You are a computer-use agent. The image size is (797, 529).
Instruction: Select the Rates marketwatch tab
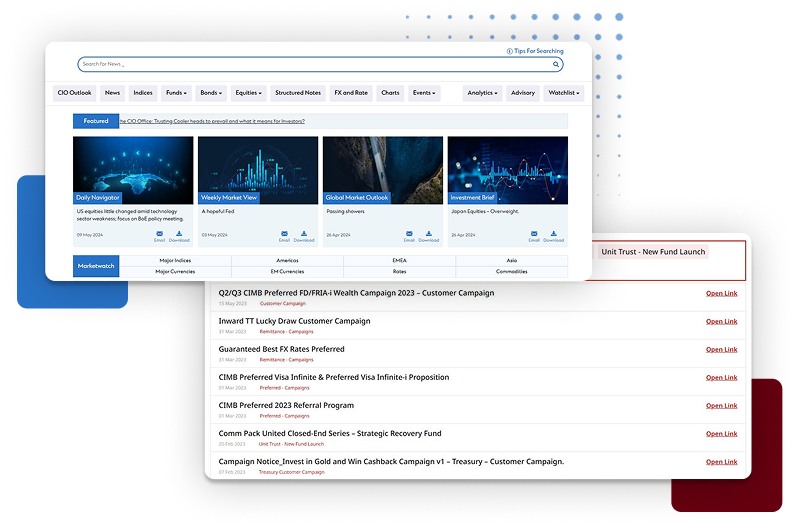[400, 272]
